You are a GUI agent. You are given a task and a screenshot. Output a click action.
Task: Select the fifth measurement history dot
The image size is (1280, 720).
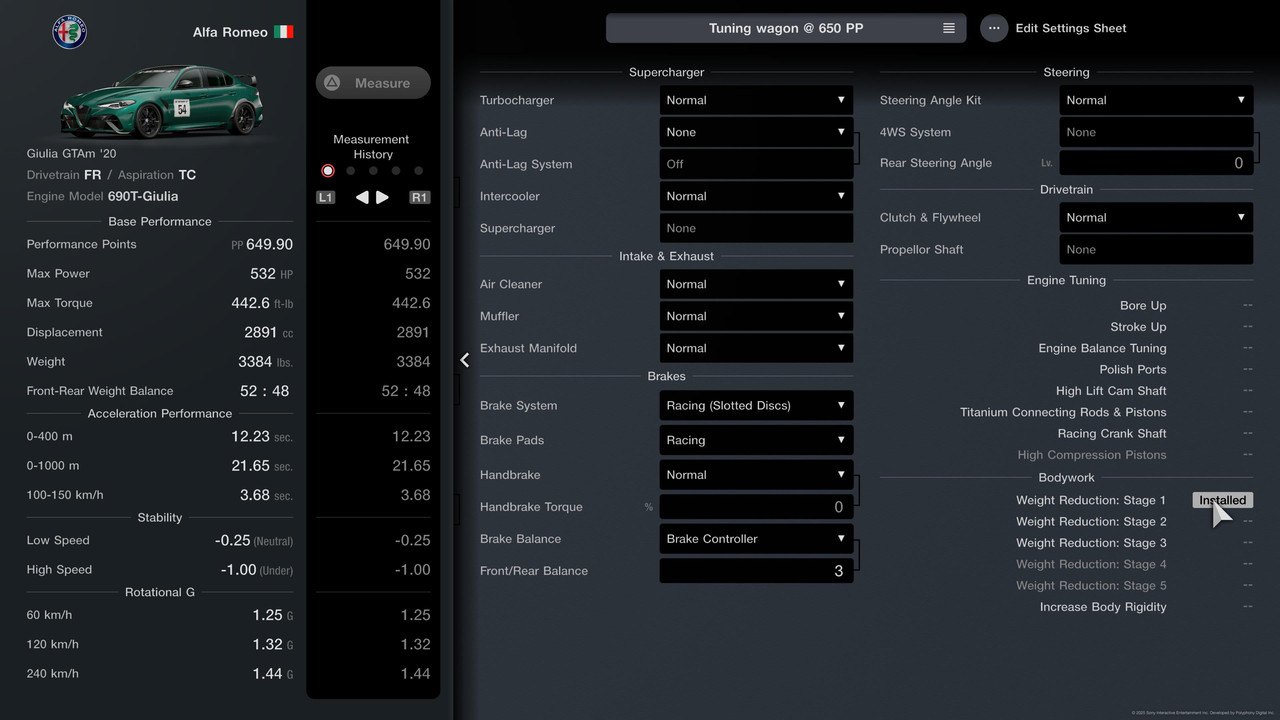pyautogui.click(x=419, y=171)
